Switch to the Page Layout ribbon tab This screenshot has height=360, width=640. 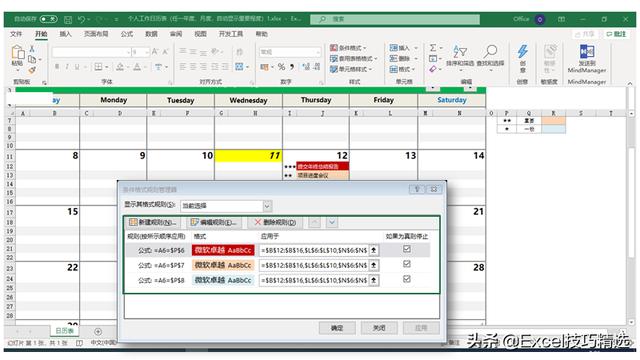[x=96, y=34]
